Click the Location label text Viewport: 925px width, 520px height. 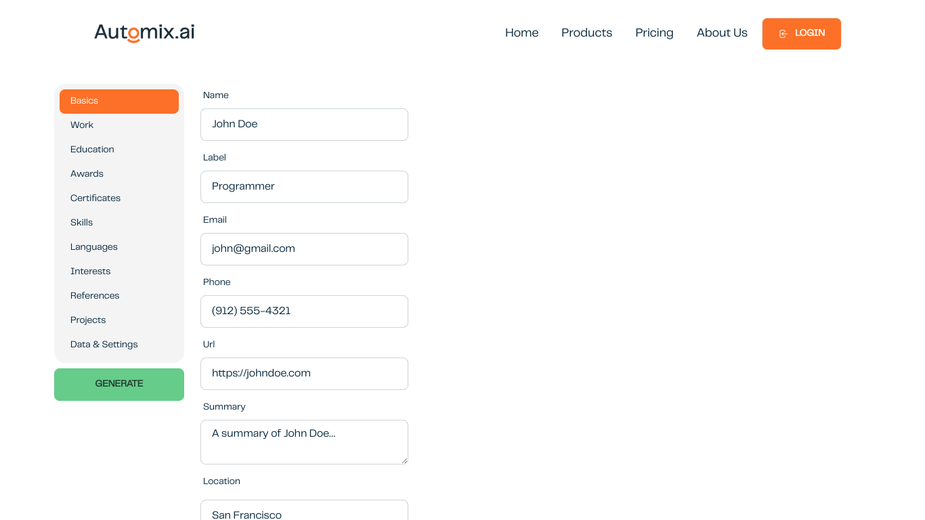click(222, 481)
